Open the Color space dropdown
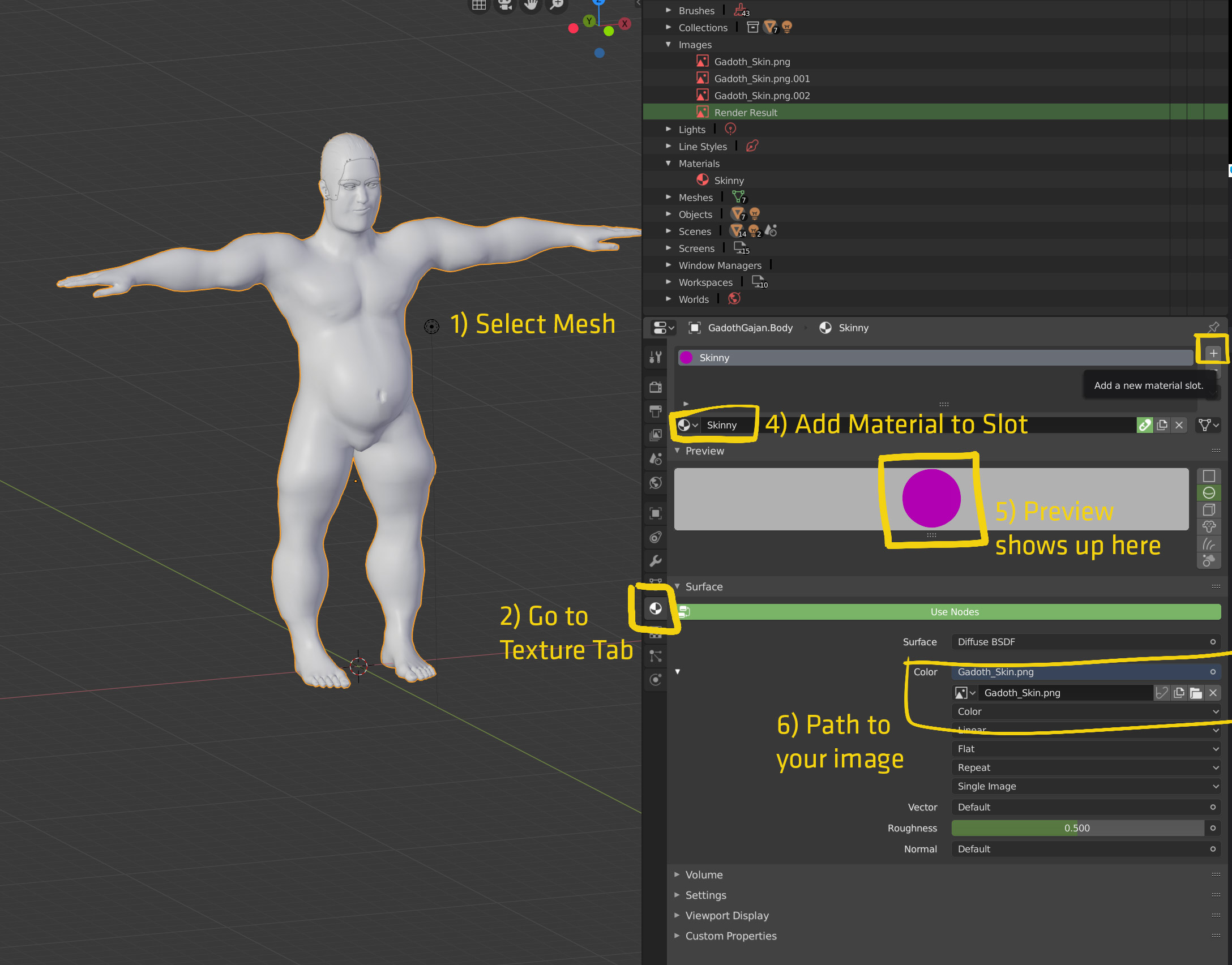This screenshot has width=1232, height=965. pyautogui.click(x=1086, y=711)
